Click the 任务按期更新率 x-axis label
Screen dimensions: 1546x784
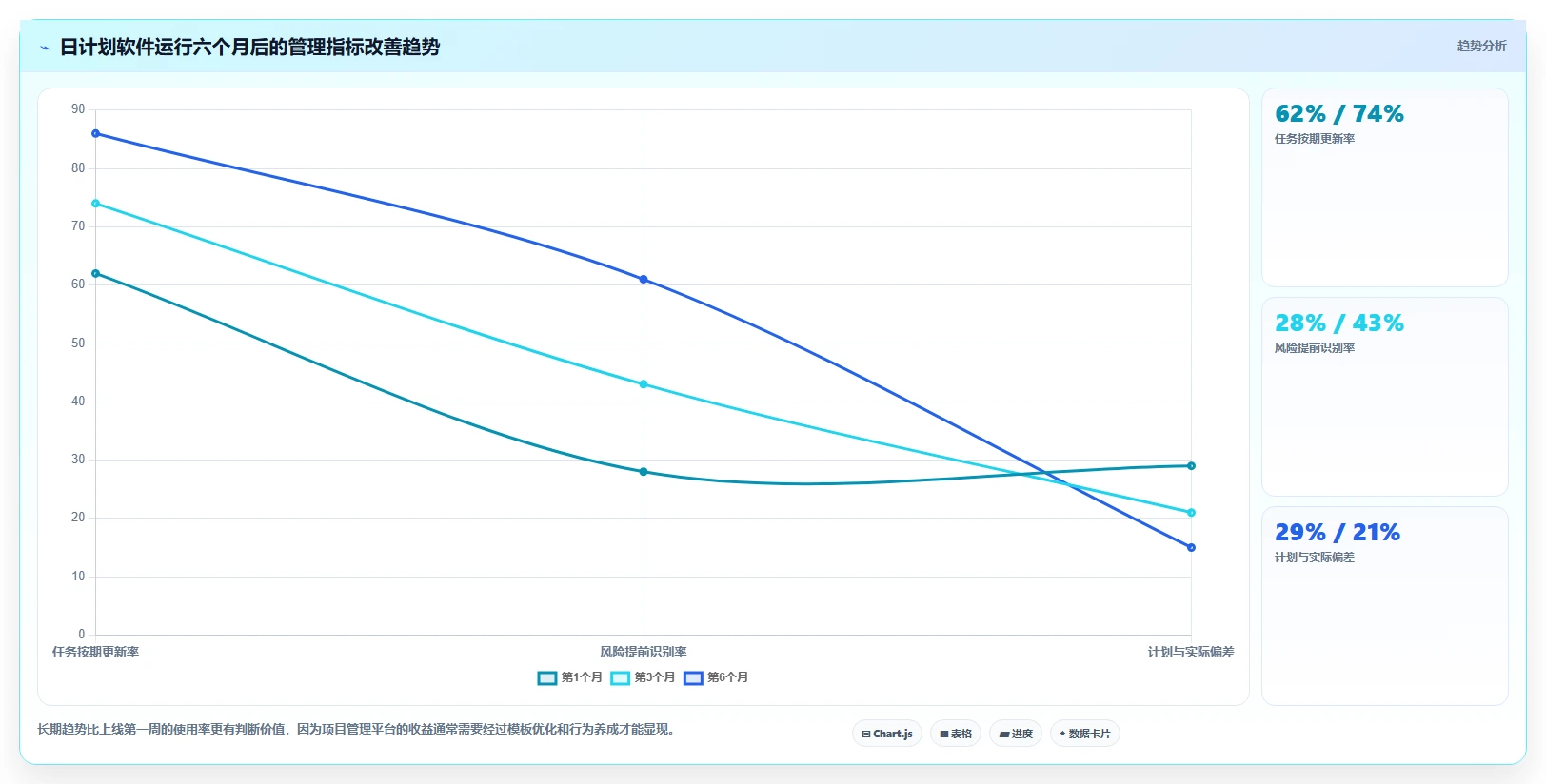(x=95, y=653)
